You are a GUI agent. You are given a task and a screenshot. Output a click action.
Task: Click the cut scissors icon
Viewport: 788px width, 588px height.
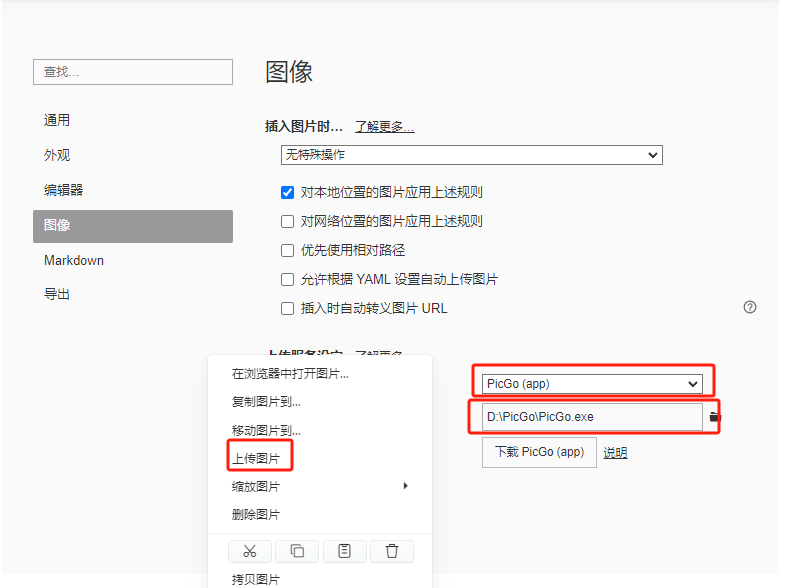pos(250,551)
